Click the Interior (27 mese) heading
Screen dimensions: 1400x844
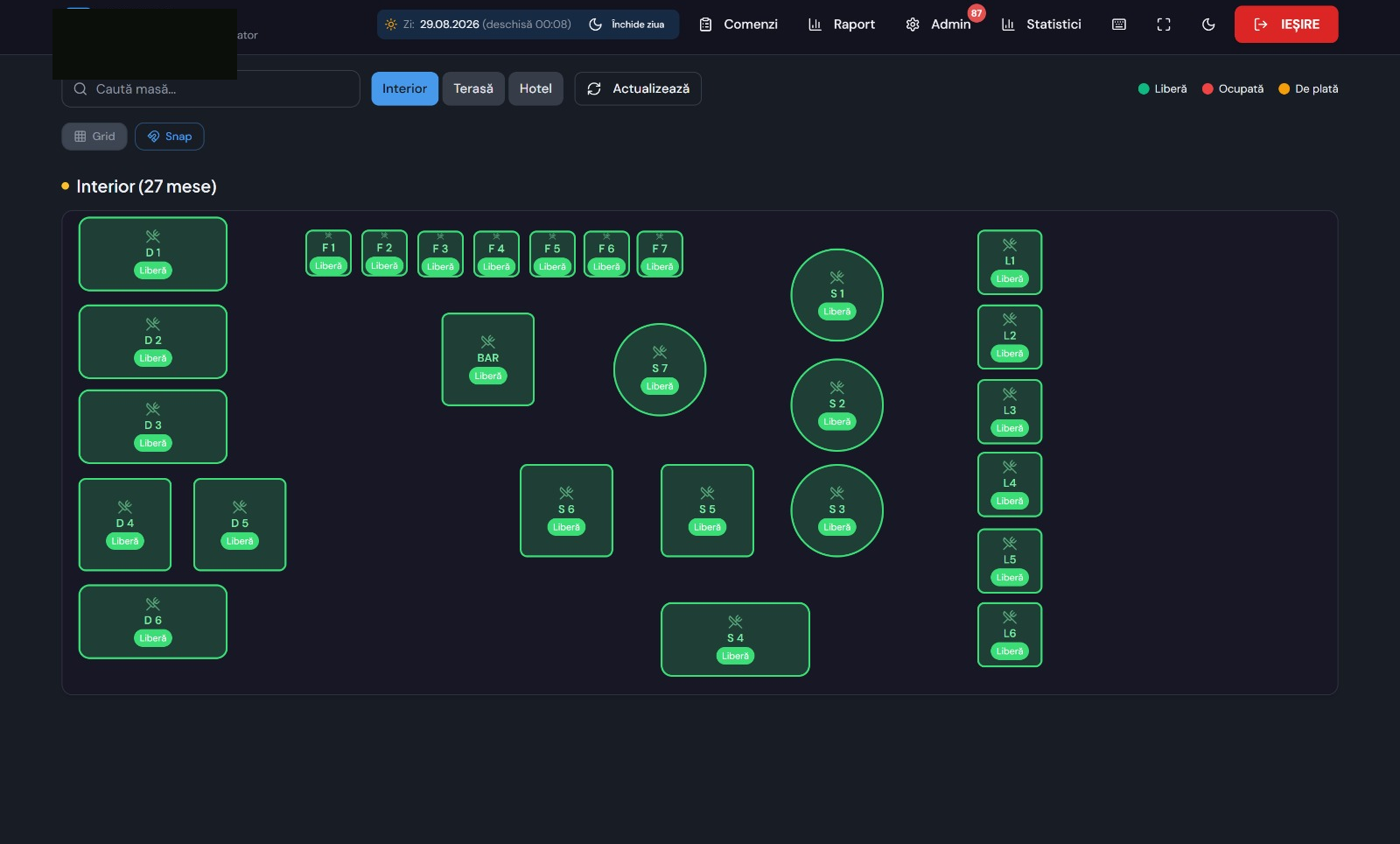146,186
